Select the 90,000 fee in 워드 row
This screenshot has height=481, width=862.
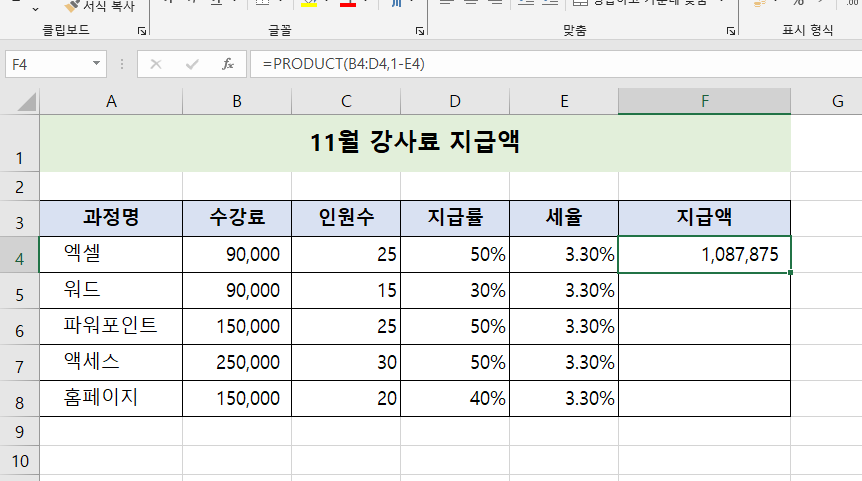click(237, 291)
